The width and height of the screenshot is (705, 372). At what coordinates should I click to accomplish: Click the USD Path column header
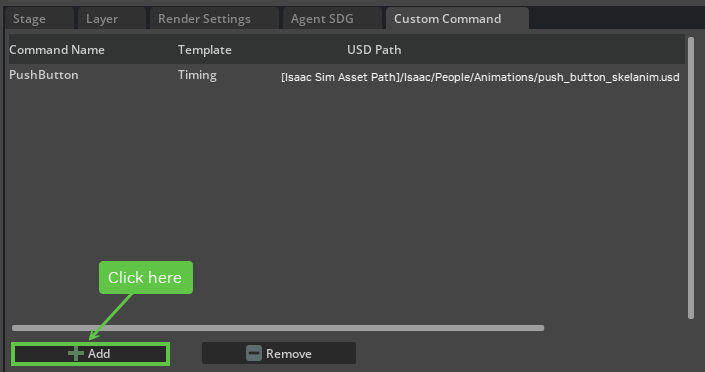(374, 50)
